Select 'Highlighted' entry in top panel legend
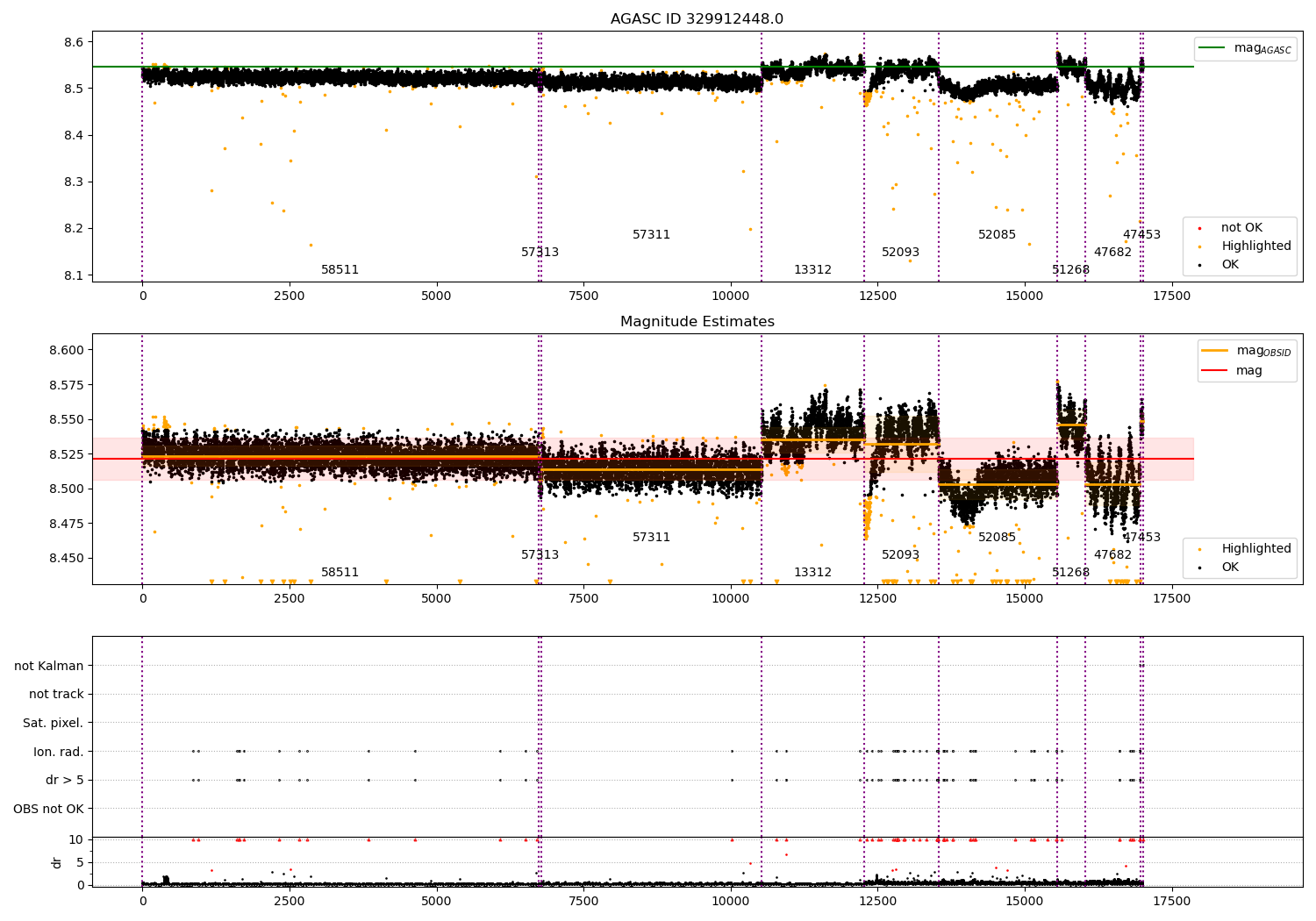 (1255, 246)
